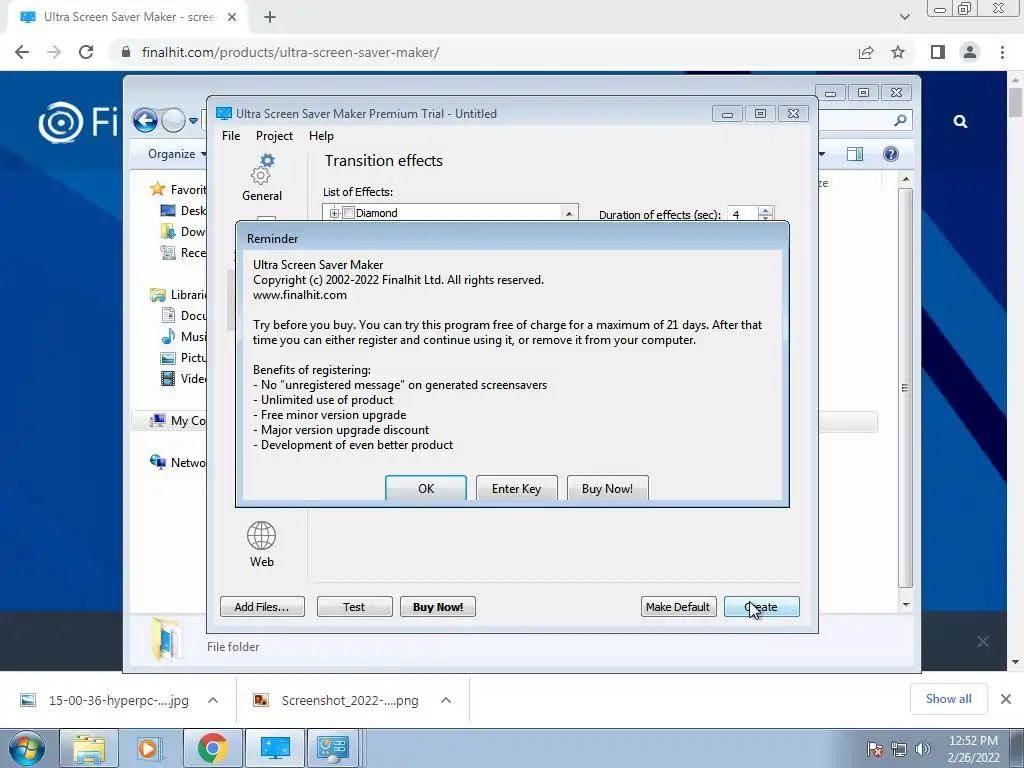The image size is (1024, 768).
Task: Increase the effect duration stepper
Action: pyautogui.click(x=766, y=210)
